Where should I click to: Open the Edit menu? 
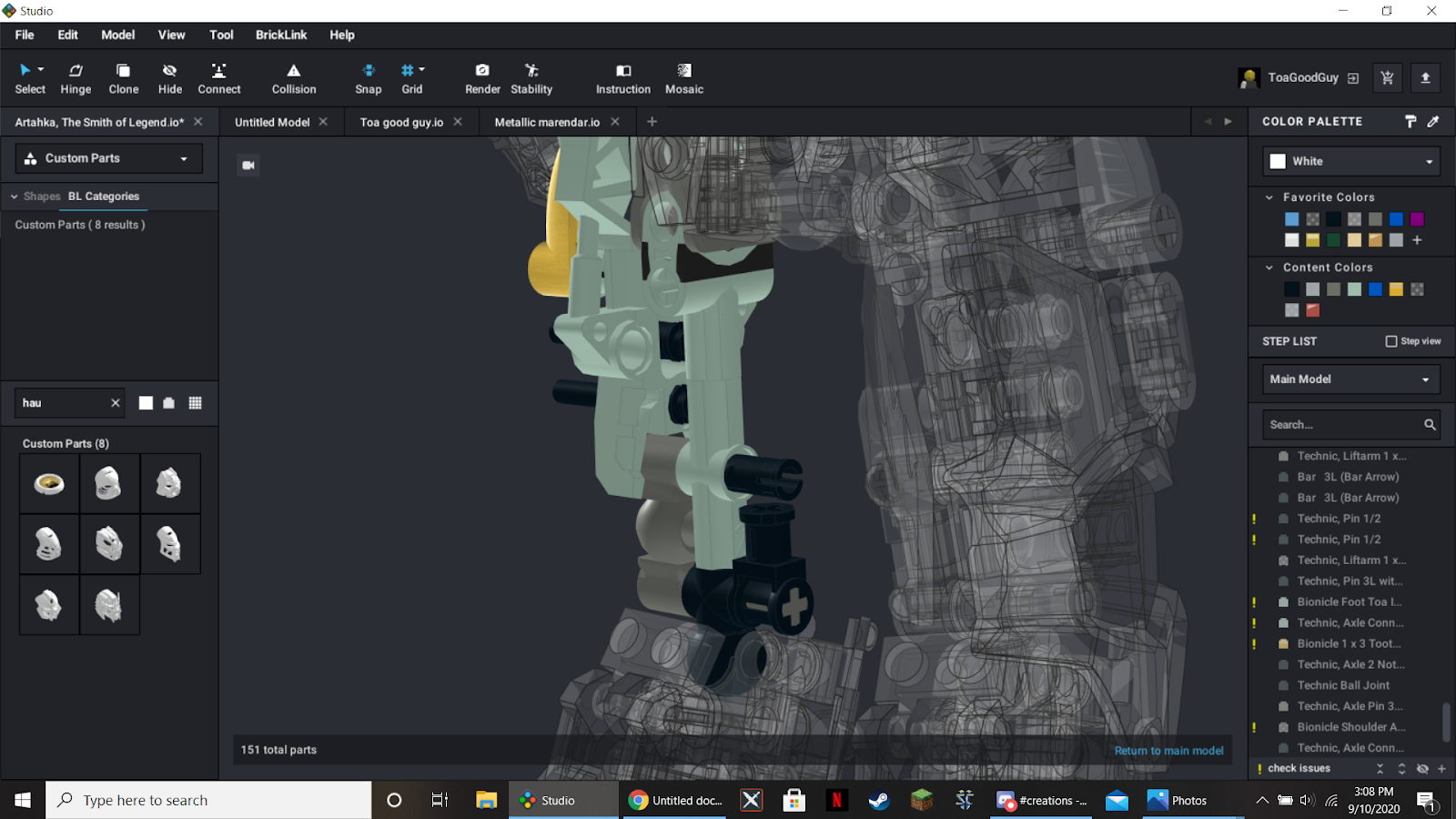[67, 35]
